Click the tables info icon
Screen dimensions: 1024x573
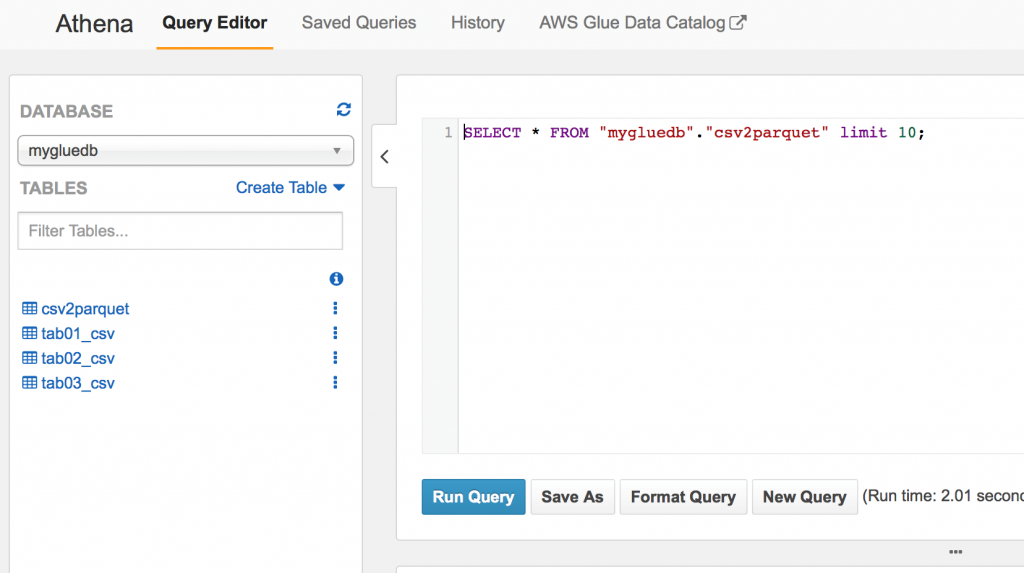tap(336, 279)
